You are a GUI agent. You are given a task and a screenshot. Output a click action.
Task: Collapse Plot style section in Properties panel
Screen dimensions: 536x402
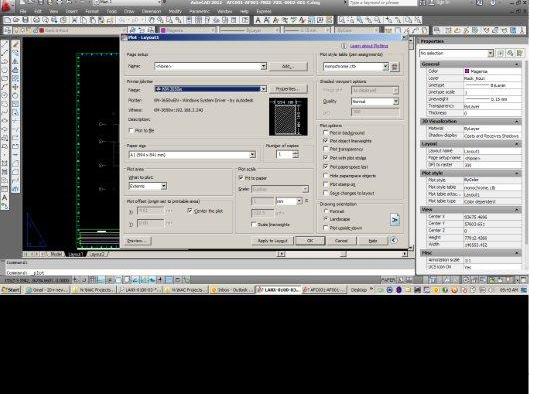[517, 173]
